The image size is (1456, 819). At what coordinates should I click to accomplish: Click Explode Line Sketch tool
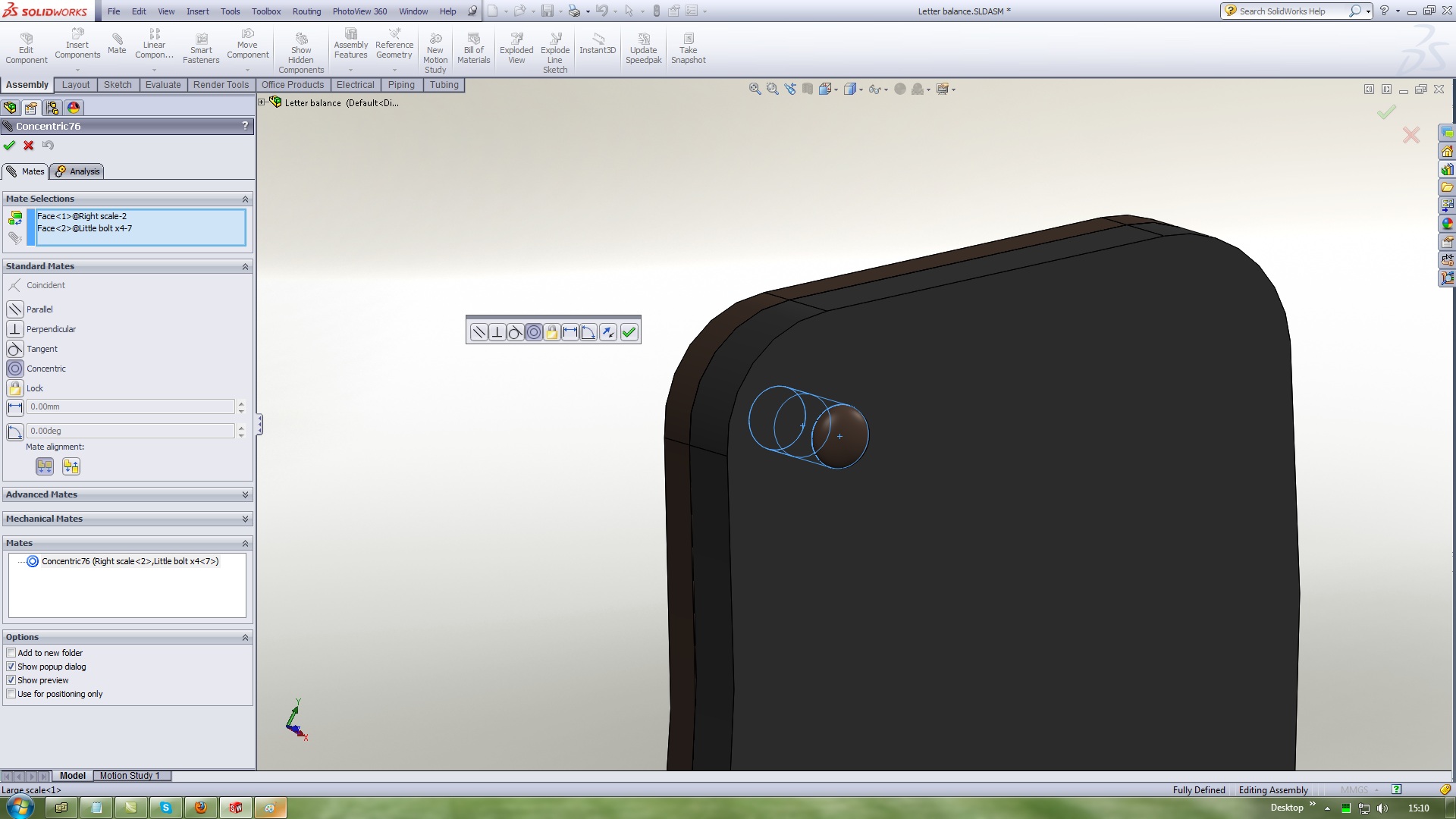point(555,52)
